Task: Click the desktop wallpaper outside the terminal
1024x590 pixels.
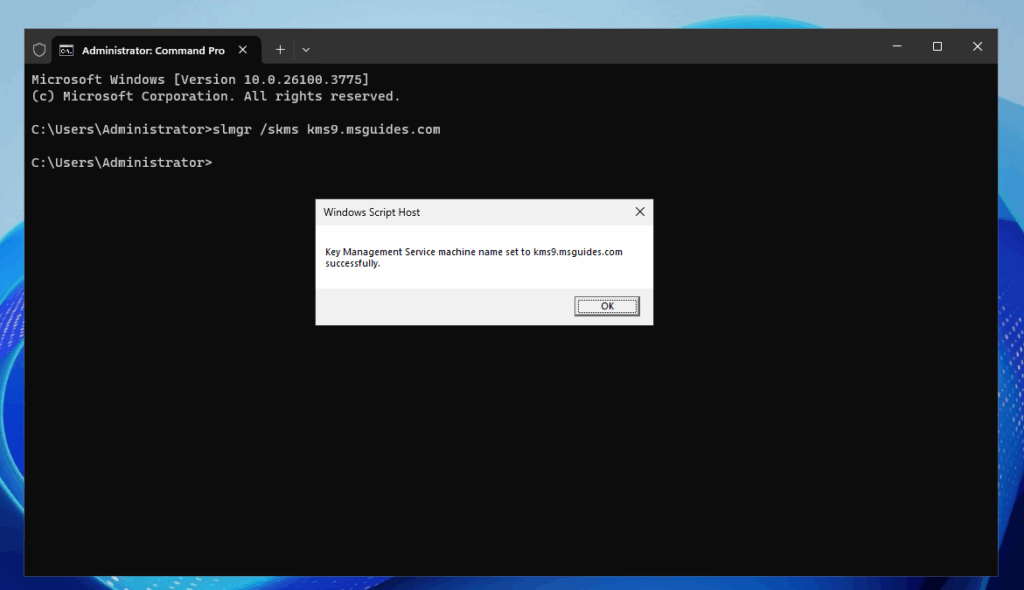Action: (x=1010, y=300)
